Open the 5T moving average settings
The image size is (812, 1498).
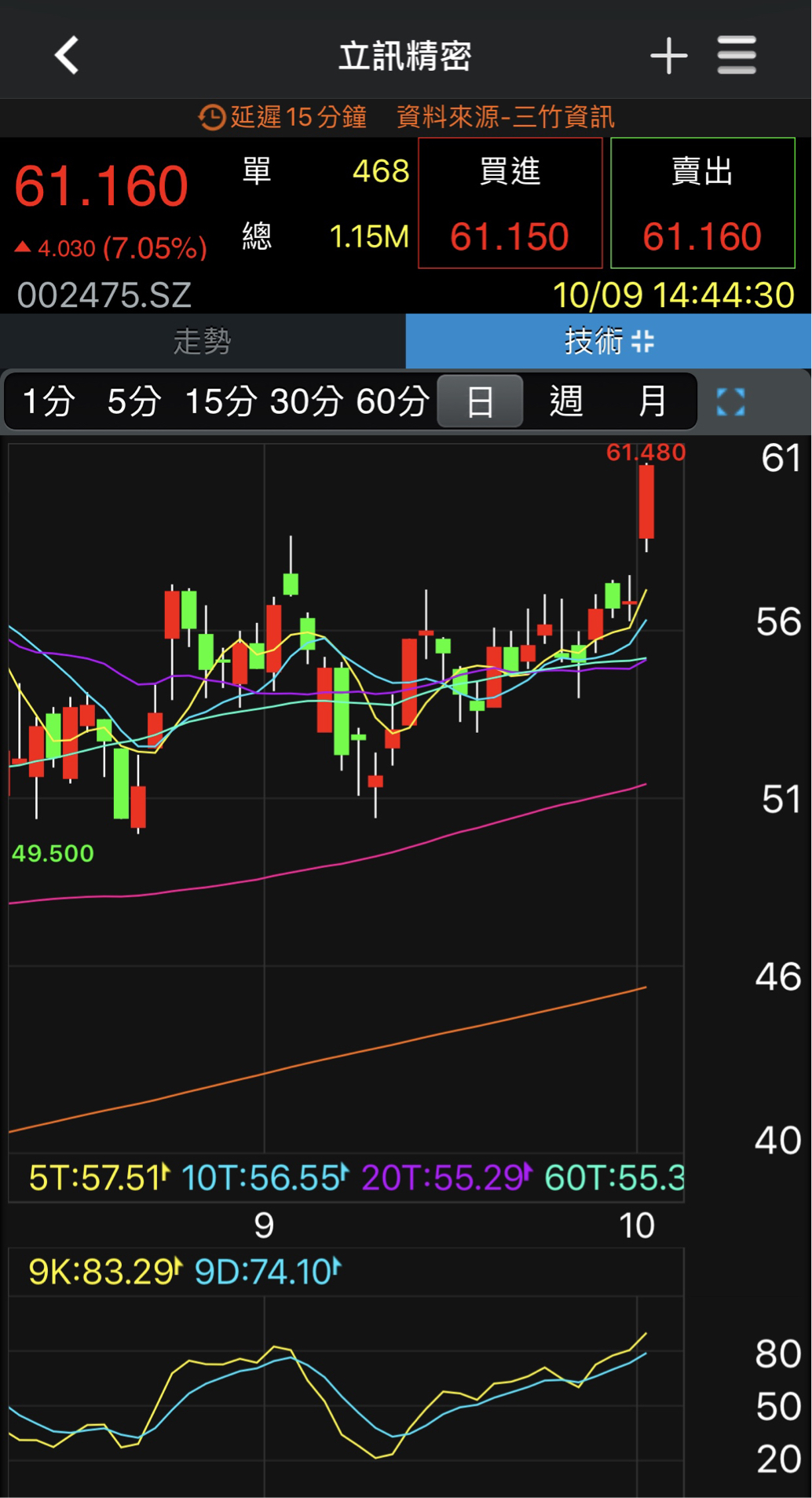tap(99, 1178)
